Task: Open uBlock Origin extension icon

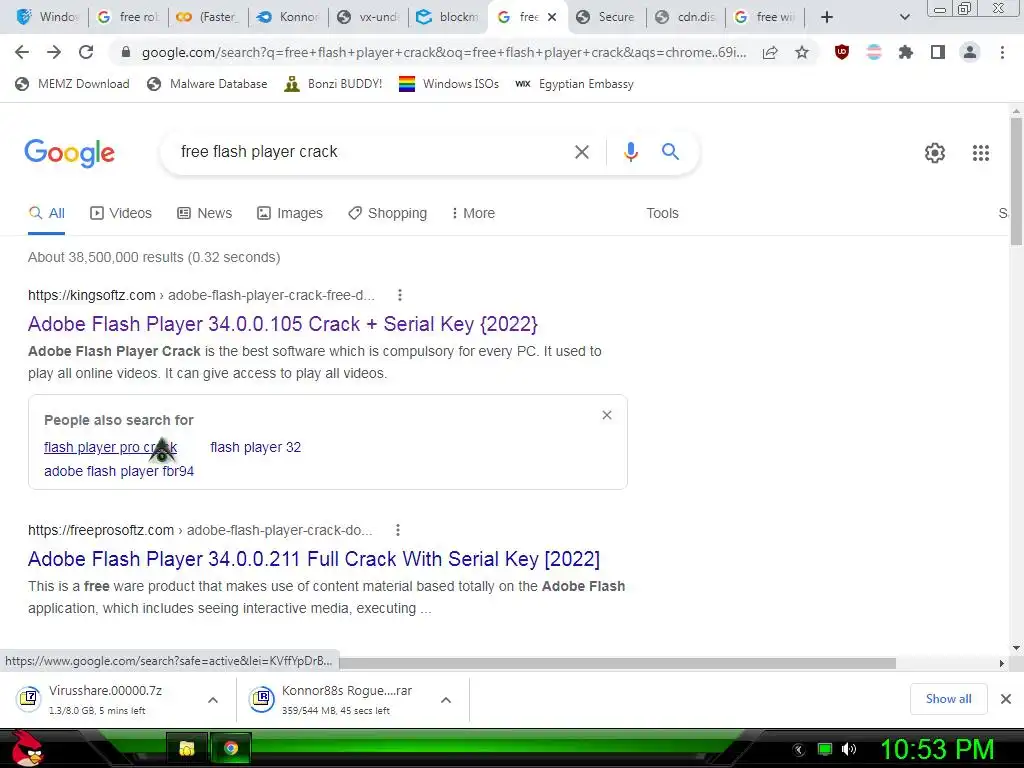Action: coord(842,52)
